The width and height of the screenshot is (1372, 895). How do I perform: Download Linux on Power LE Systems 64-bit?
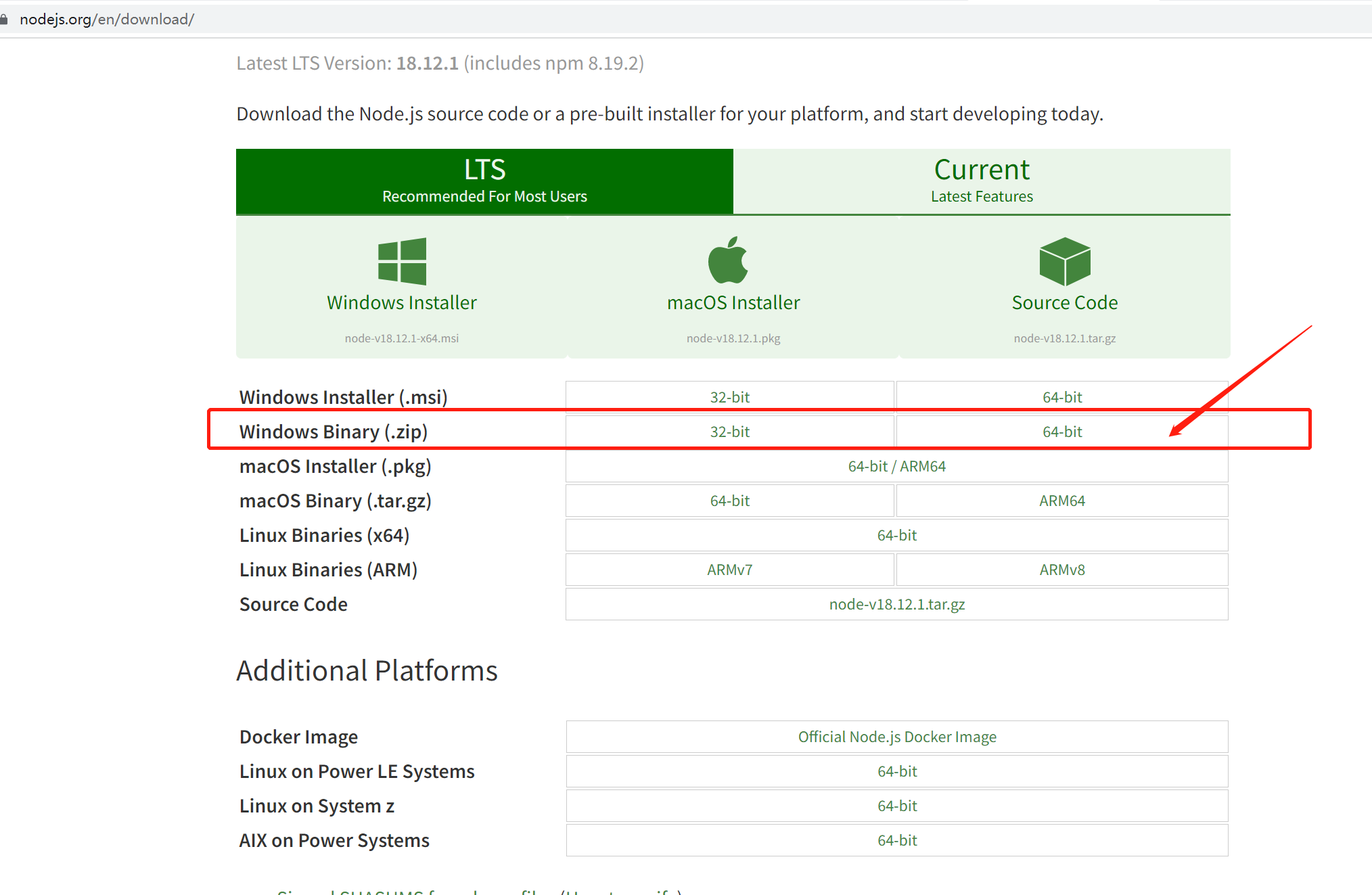tap(897, 771)
